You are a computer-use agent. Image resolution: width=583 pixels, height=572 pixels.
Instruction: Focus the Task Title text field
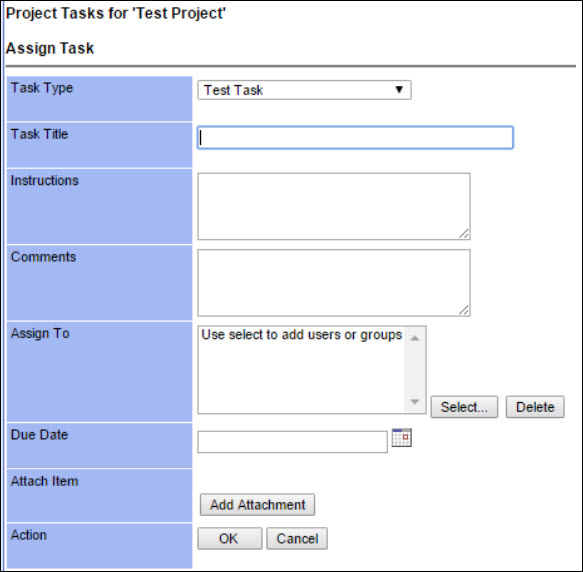pos(355,138)
